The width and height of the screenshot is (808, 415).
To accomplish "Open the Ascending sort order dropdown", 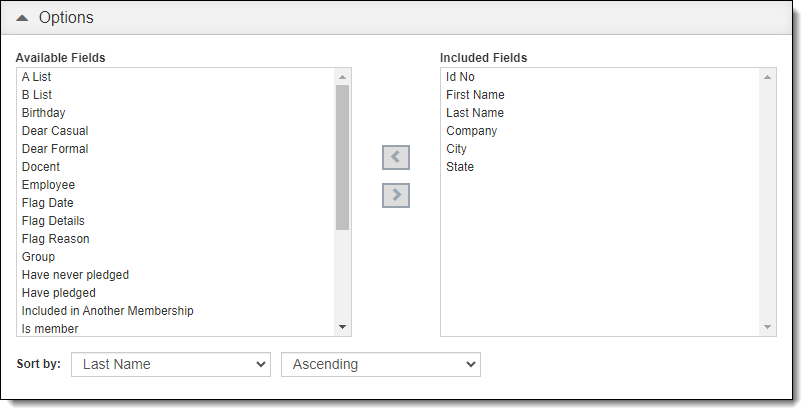I will (x=381, y=364).
